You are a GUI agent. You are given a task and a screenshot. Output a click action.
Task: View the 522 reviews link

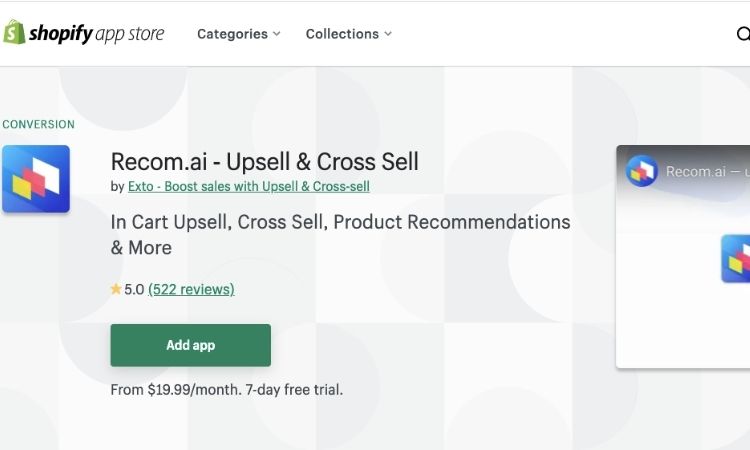(x=191, y=289)
